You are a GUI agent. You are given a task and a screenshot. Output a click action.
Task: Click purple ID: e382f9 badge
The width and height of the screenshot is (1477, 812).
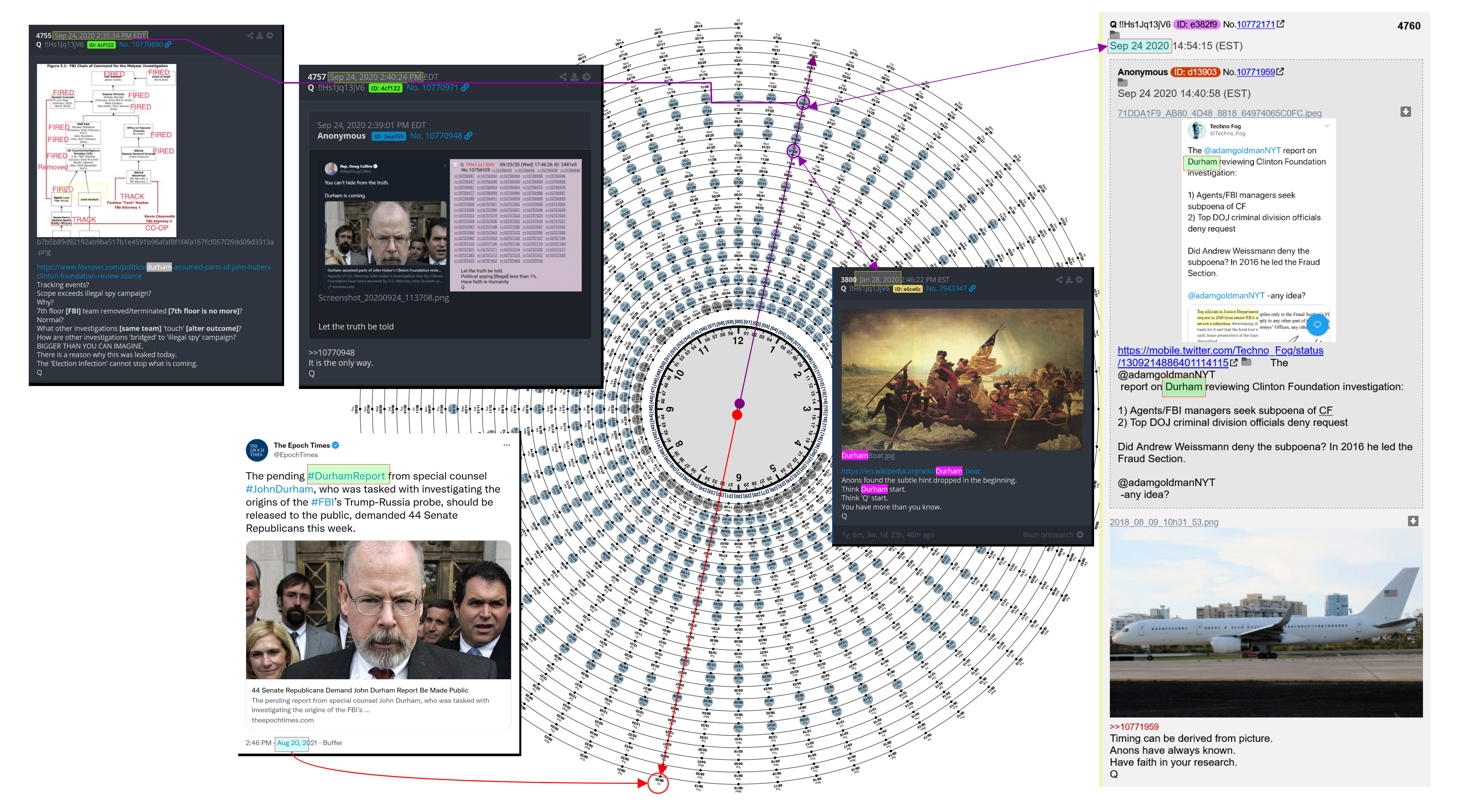coord(1197,24)
